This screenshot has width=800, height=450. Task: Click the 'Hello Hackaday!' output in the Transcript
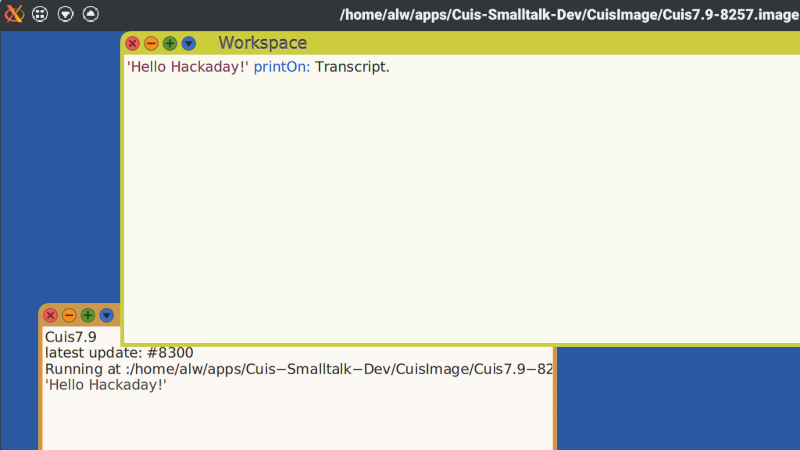point(106,385)
